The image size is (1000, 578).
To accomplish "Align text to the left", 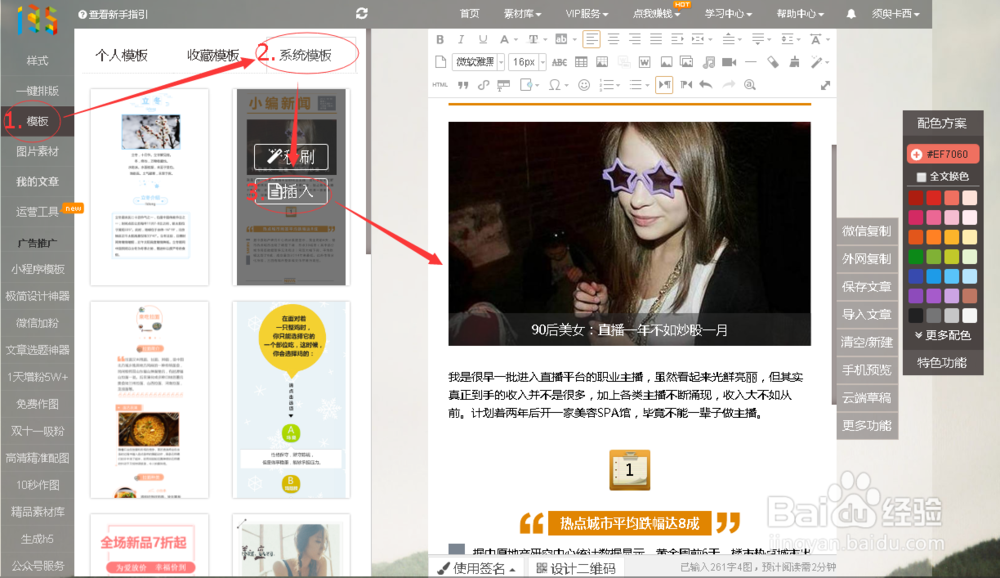I will (591, 40).
